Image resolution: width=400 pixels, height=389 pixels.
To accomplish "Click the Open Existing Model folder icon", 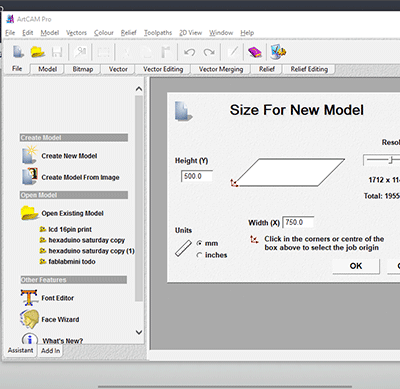I will [29, 213].
